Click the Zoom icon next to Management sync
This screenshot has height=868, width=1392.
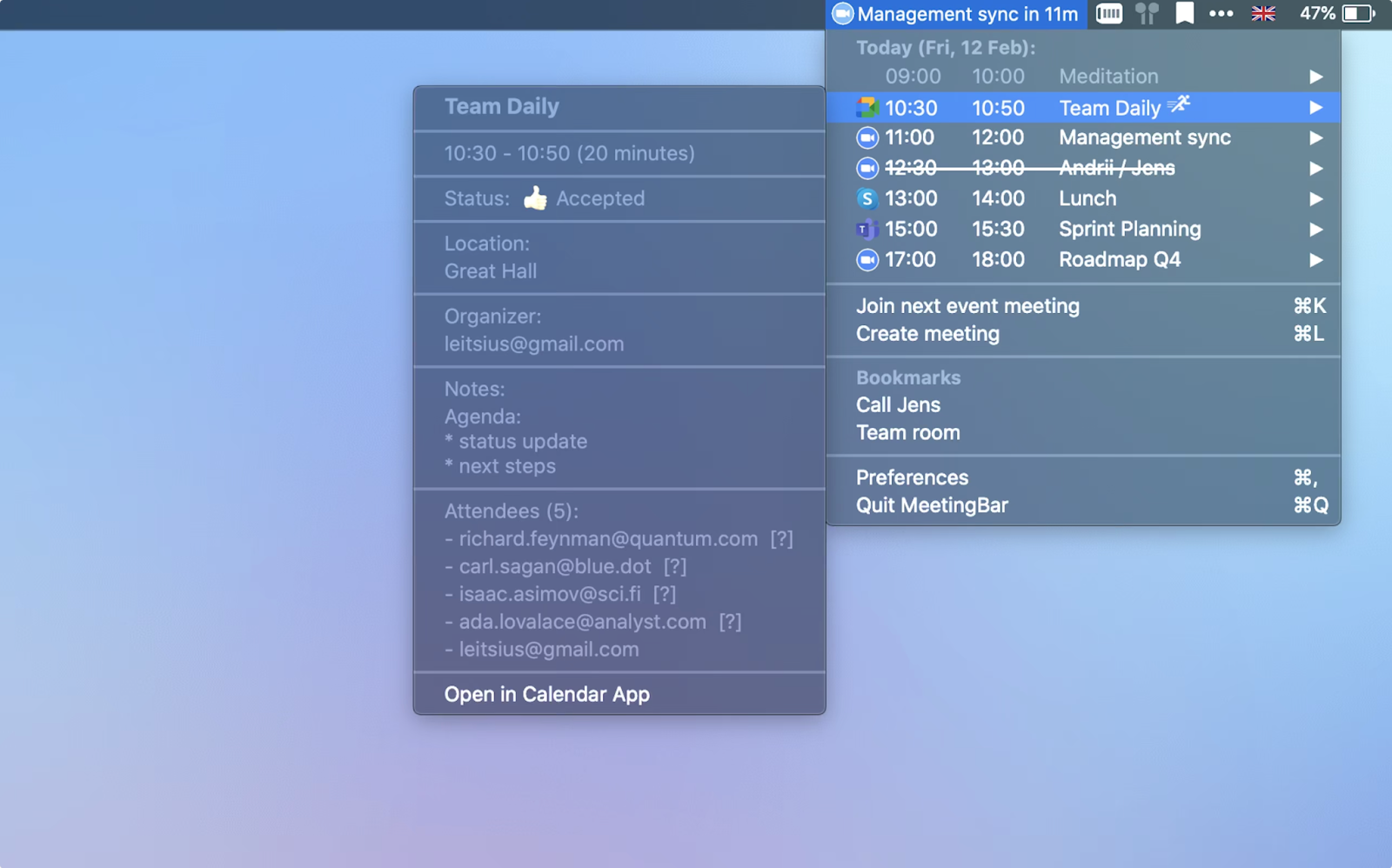pyautogui.click(x=867, y=137)
